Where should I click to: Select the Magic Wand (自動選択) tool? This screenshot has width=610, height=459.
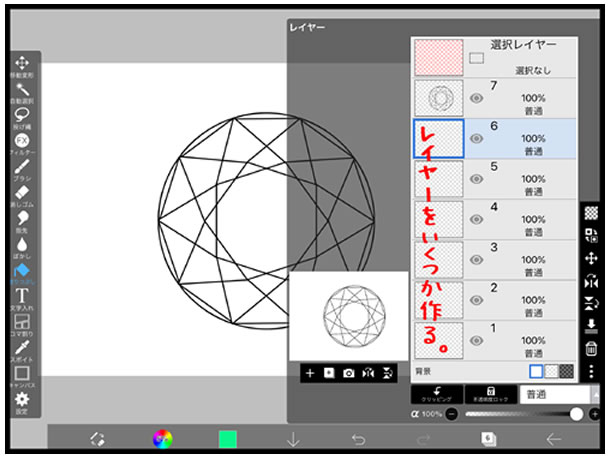[22, 90]
